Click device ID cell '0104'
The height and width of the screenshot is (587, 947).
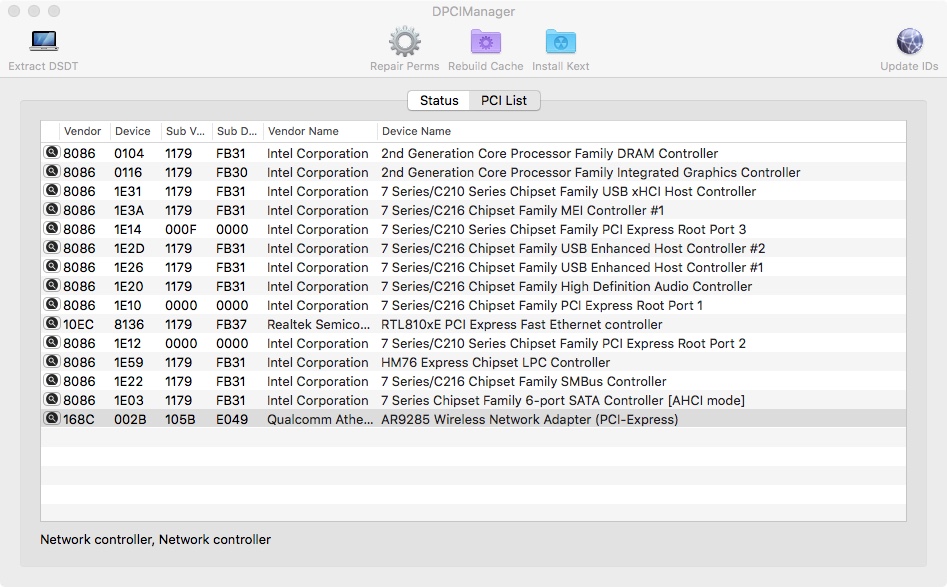click(129, 153)
